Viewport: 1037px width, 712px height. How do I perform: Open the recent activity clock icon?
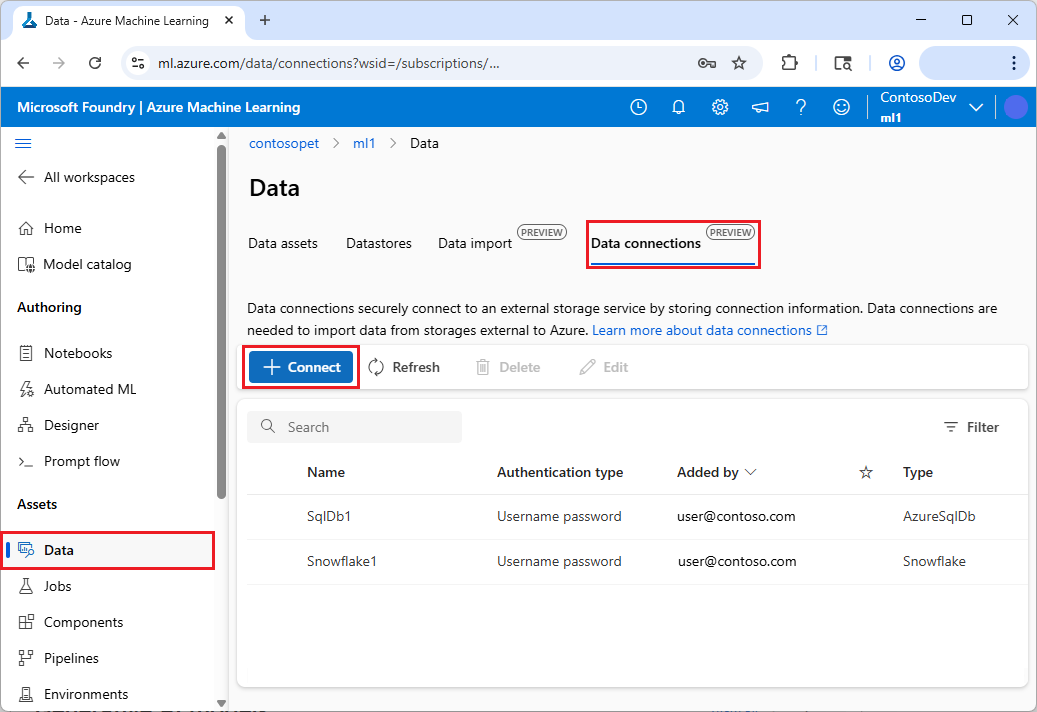pos(638,107)
